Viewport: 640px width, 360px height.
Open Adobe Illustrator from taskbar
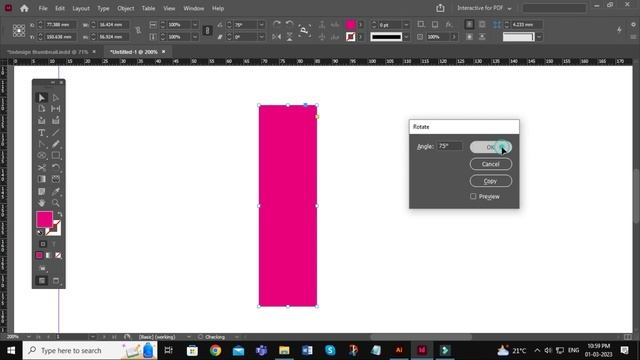399,350
